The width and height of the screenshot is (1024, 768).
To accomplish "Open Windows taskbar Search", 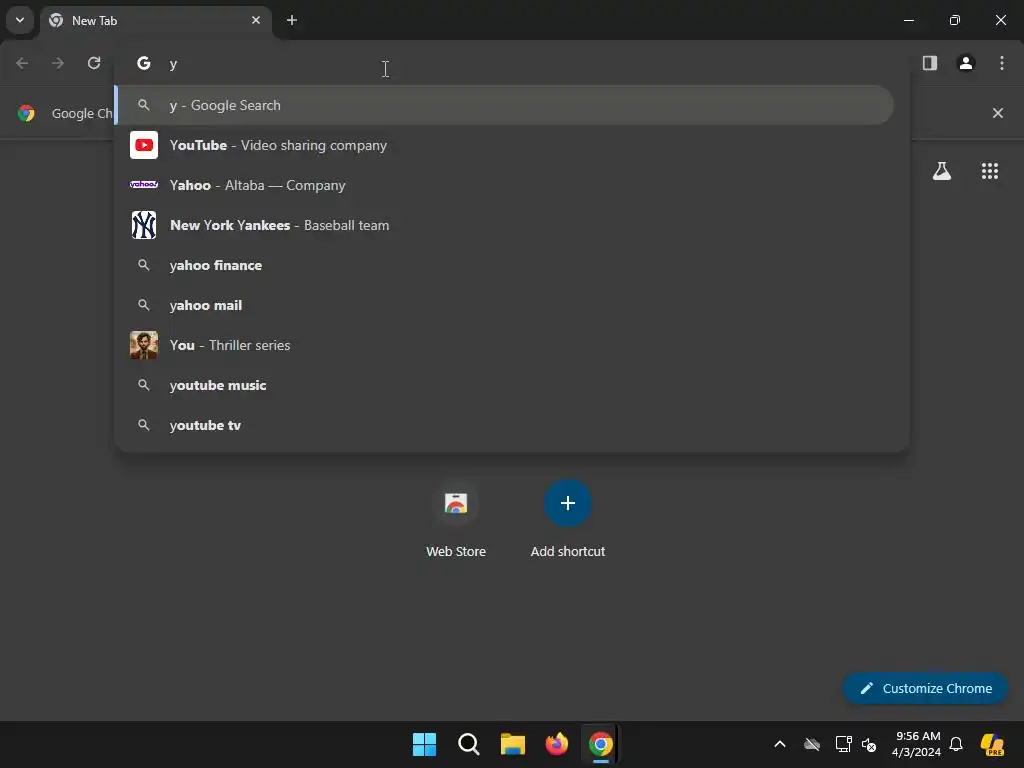I will click(x=469, y=744).
